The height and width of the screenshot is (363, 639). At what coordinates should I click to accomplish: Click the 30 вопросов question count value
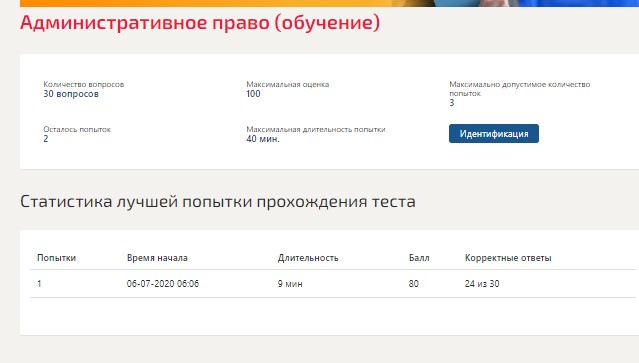(x=71, y=94)
